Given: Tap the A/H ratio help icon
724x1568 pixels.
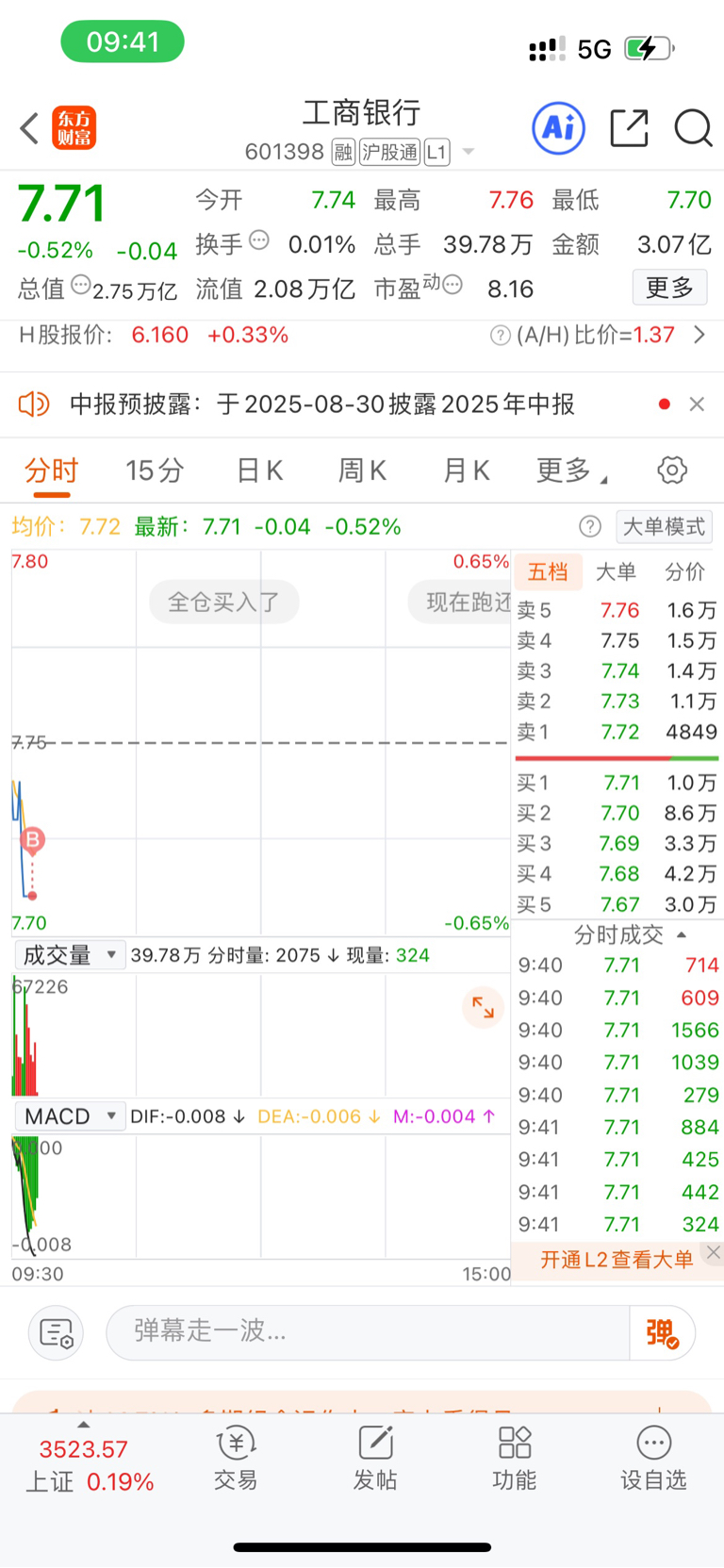Looking at the screenshot, I should 501,336.
